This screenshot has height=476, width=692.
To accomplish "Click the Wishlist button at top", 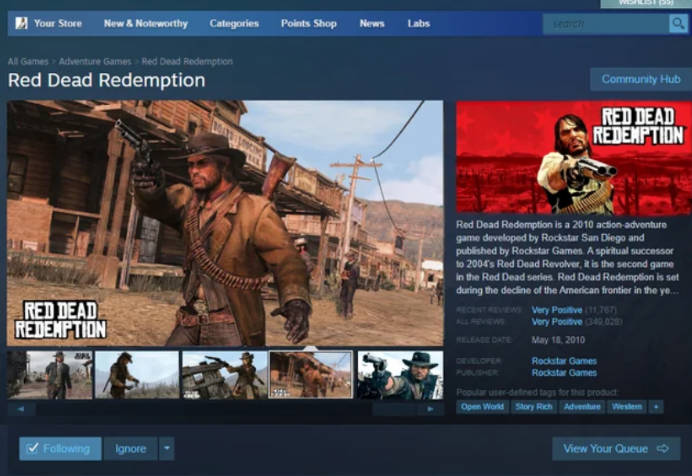I will point(646,3).
